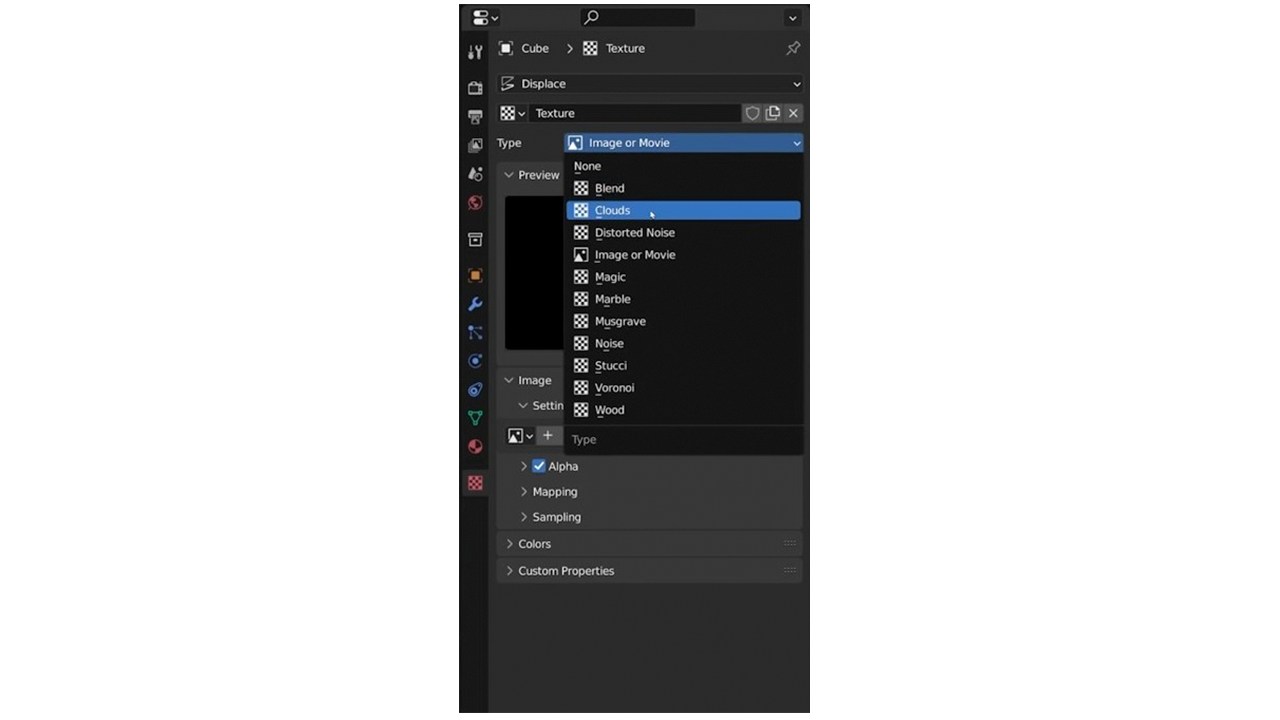The image size is (1280, 720).
Task: Select Distorted Noise texture type
Action: [x=684, y=232]
